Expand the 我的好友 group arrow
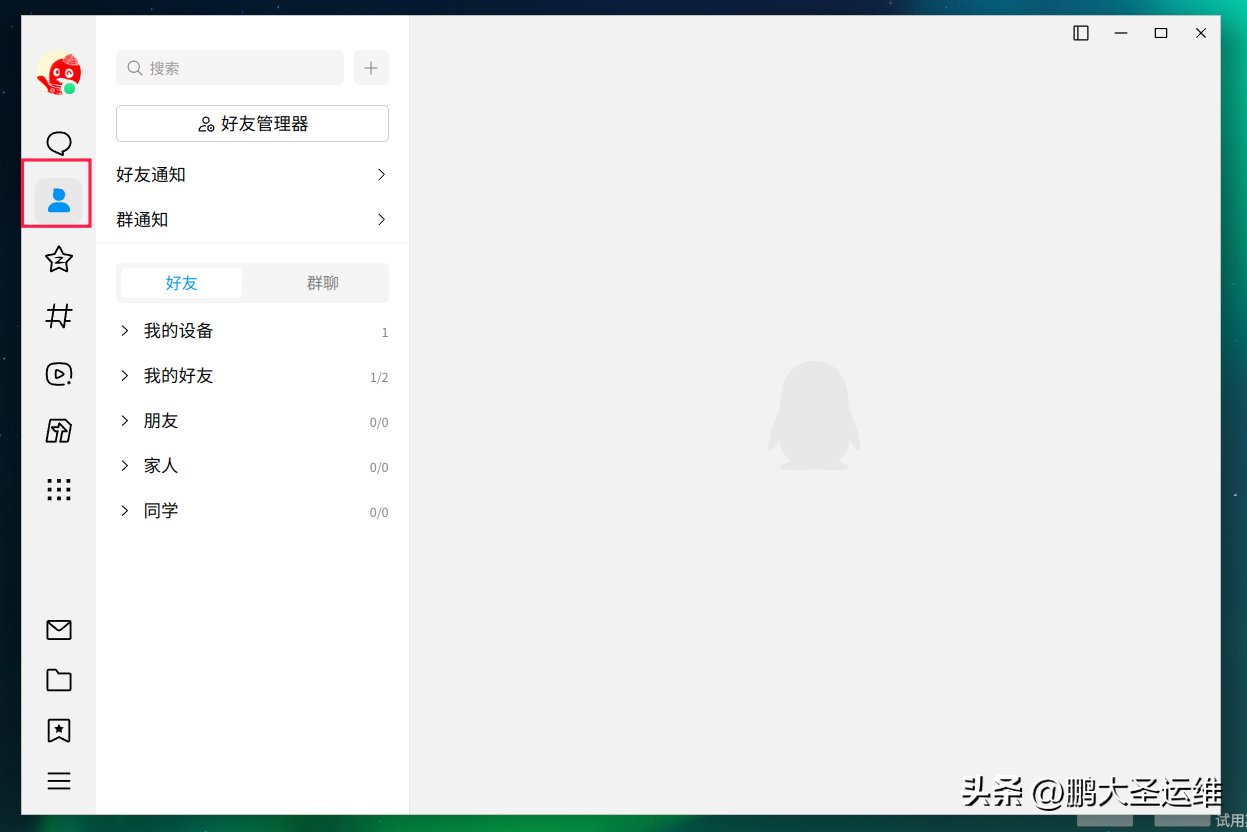Screen dimensions: 1247x832 coord(125,376)
